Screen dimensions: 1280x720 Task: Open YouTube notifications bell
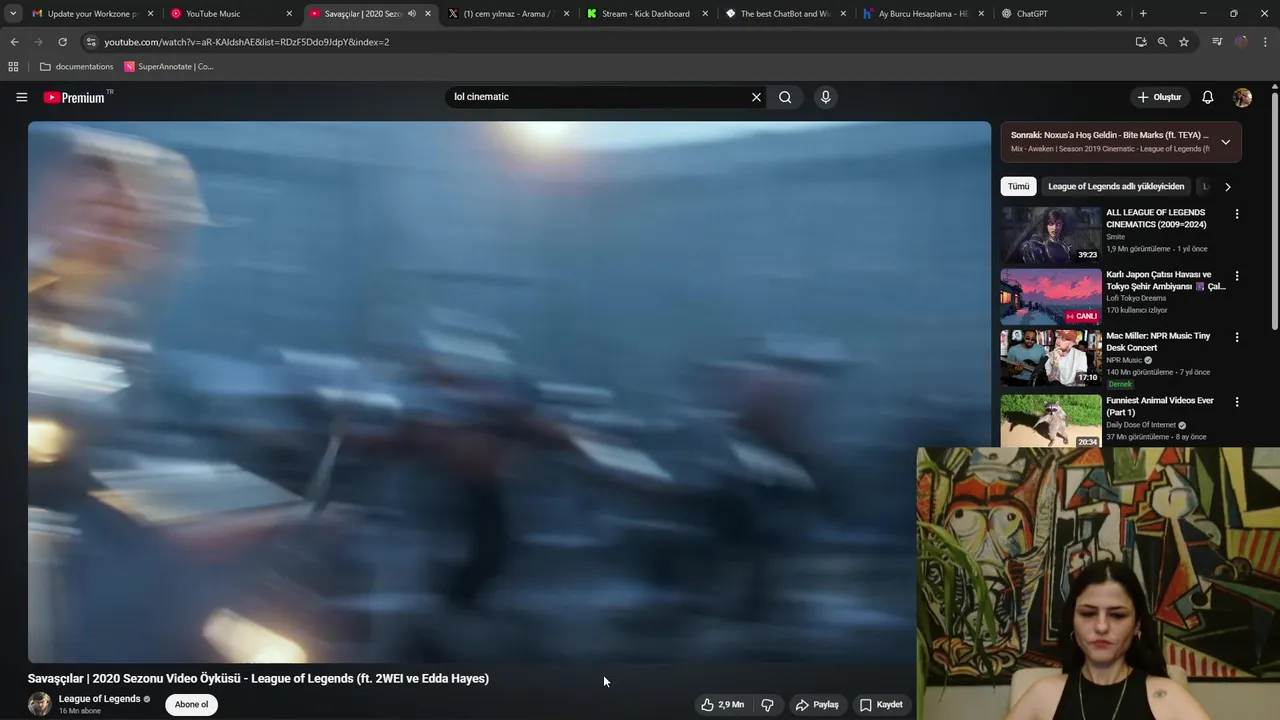1207,97
